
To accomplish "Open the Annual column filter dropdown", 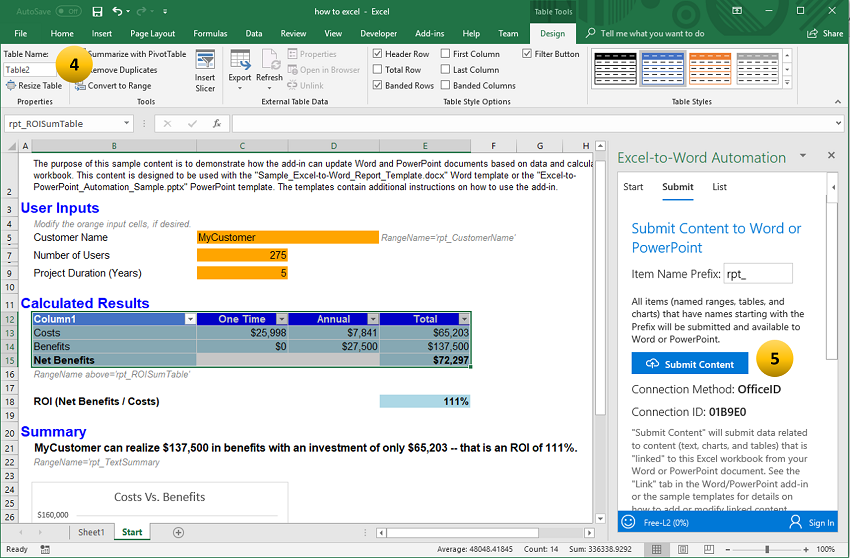I will pos(373,319).
